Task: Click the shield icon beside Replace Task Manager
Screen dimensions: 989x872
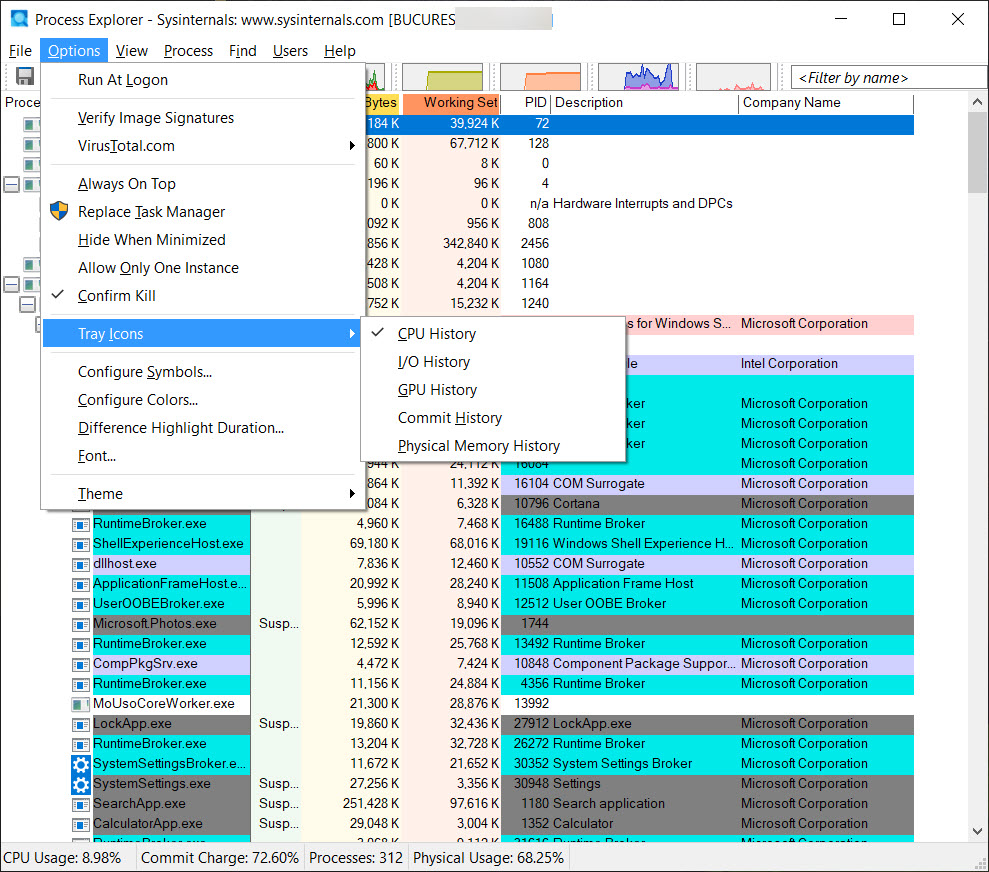Action: coord(59,211)
